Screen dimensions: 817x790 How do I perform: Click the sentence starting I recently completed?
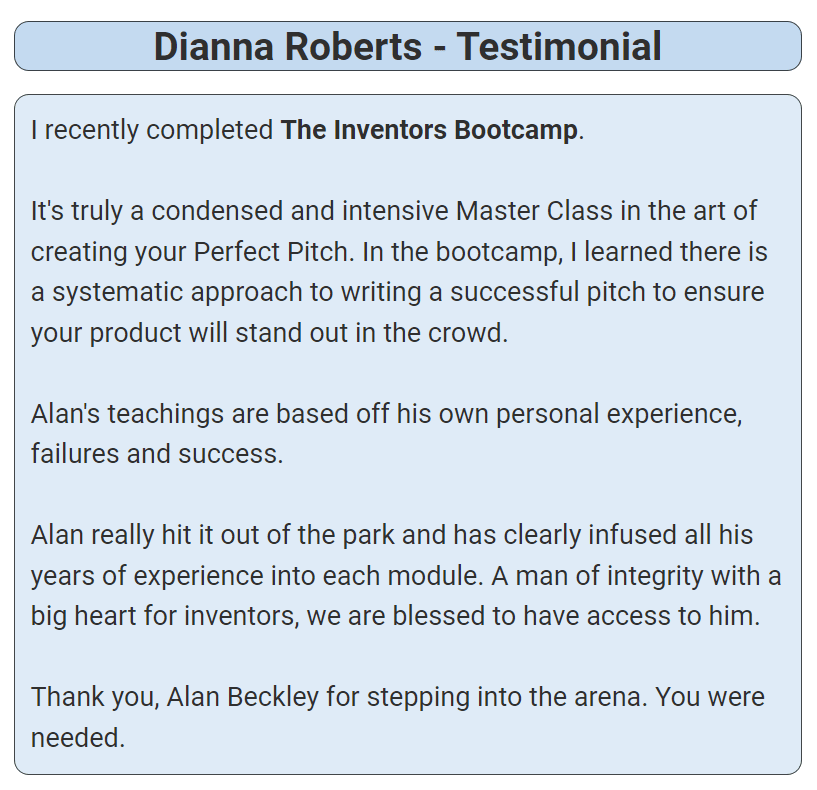coord(307,130)
